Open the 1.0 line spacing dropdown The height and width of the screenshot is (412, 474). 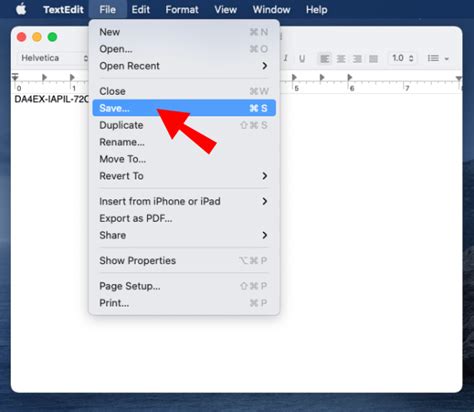(x=403, y=58)
